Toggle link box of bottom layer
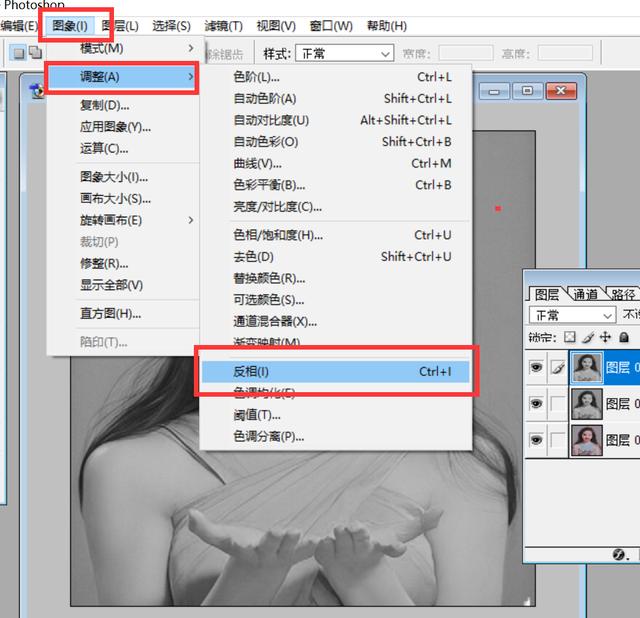 (558, 440)
